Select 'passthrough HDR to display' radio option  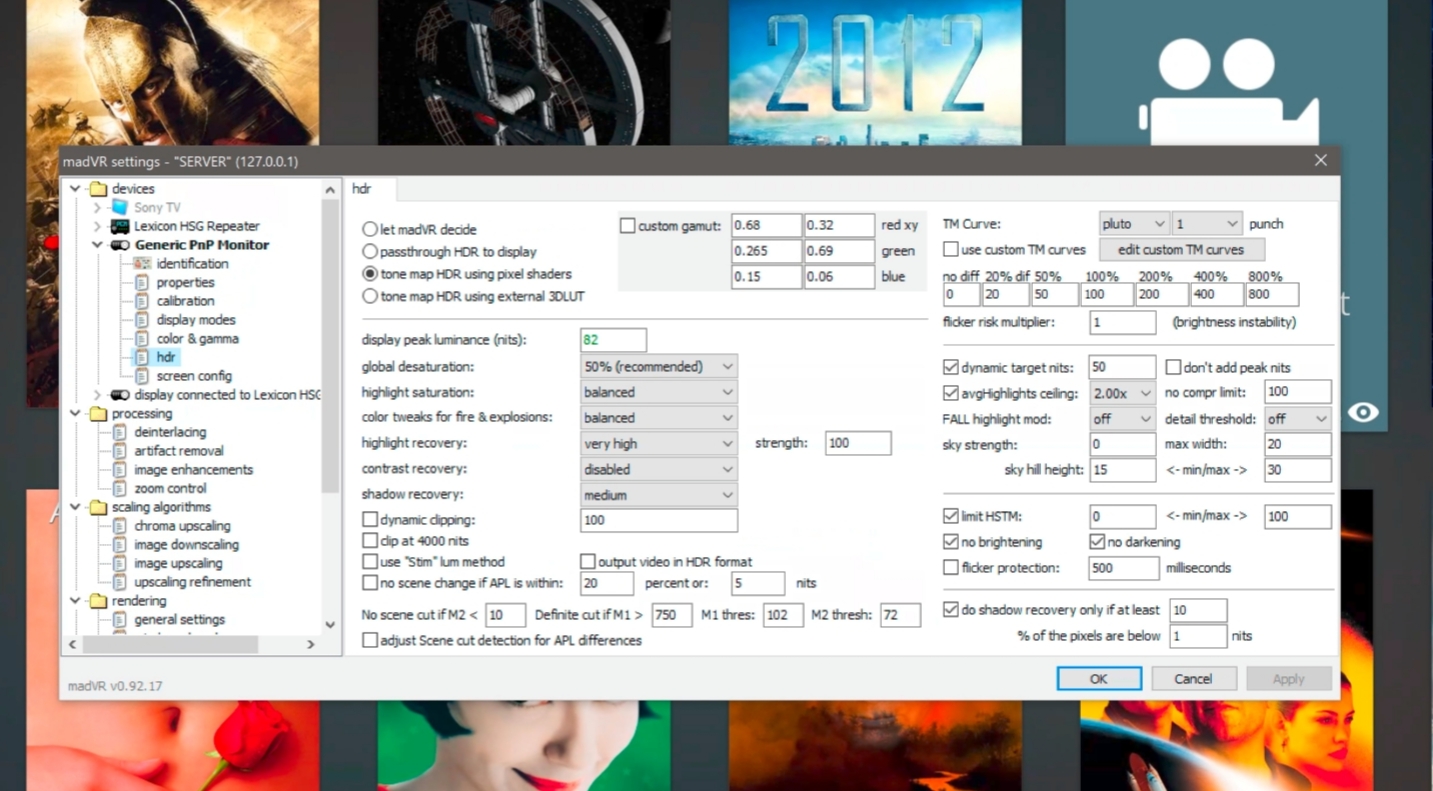(x=370, y=252)
